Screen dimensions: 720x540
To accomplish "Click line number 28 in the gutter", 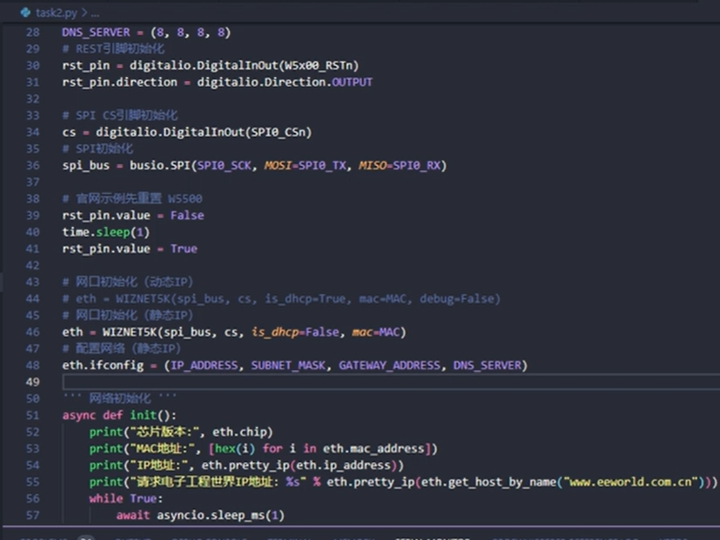I will (x=34, y=32).
